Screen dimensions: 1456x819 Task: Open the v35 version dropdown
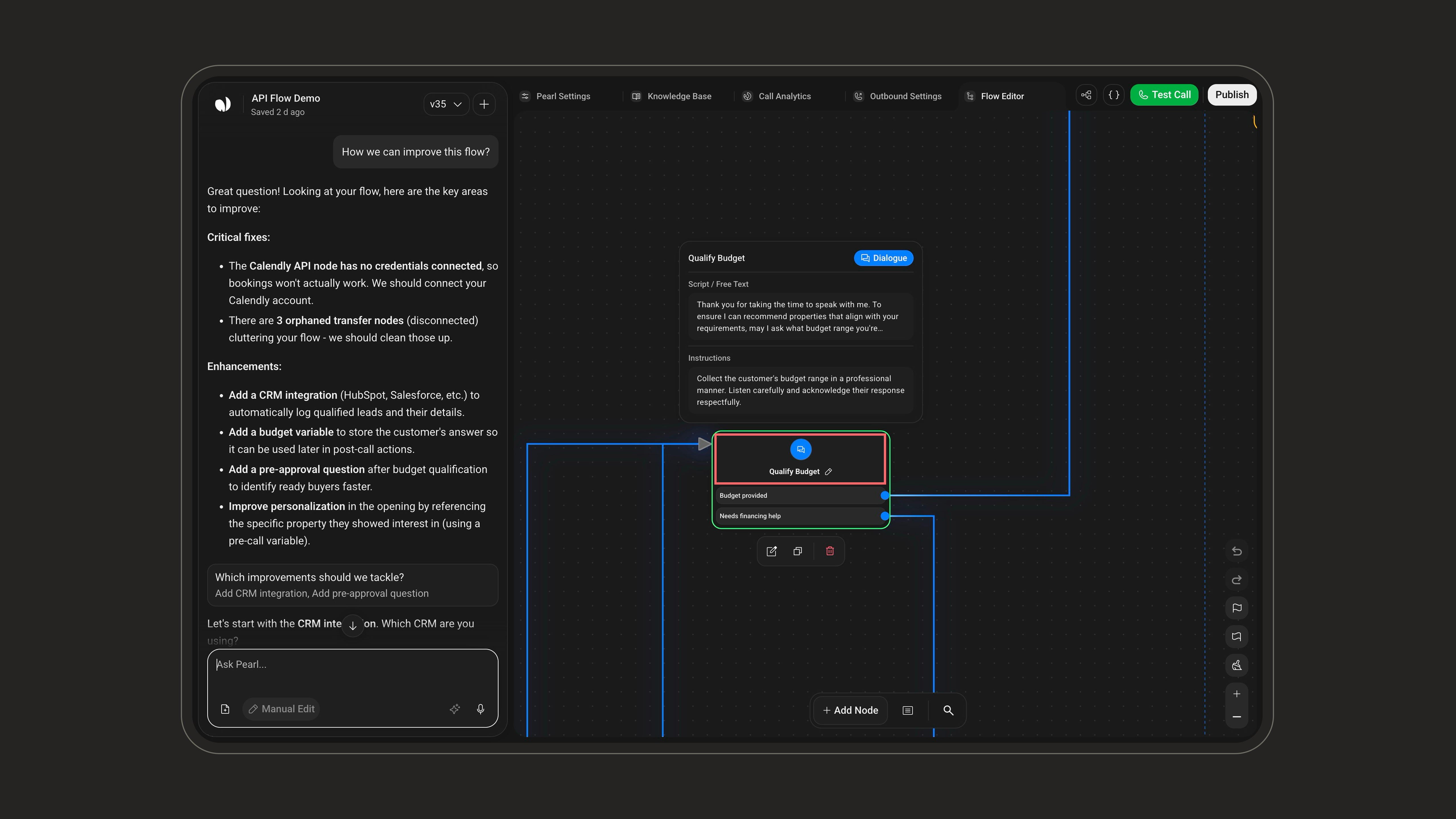446,104
